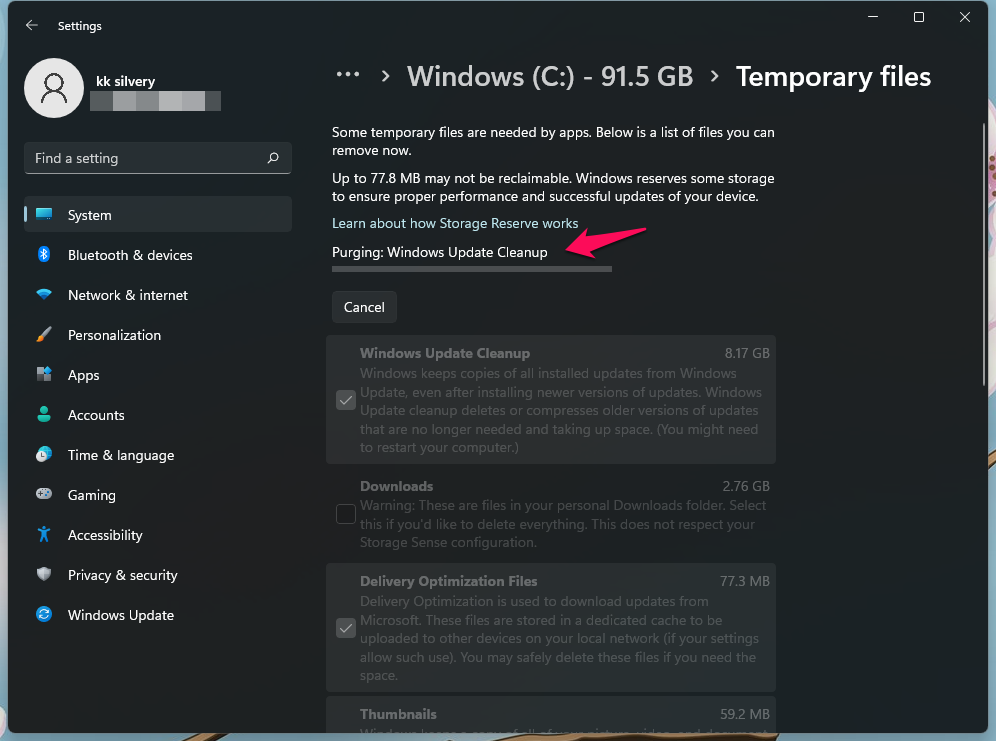This screenshot has height=741, width=996.
Task: Click the Privacy shield icon
Action: [x=44, y=575]
